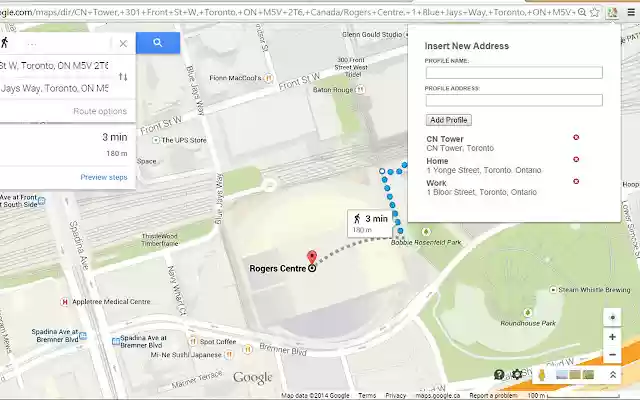This screenshot has width=640, height=400.
Task: Click the Spot Coffee marker icon
Action: pyautogui.click(x=193, y=341)
